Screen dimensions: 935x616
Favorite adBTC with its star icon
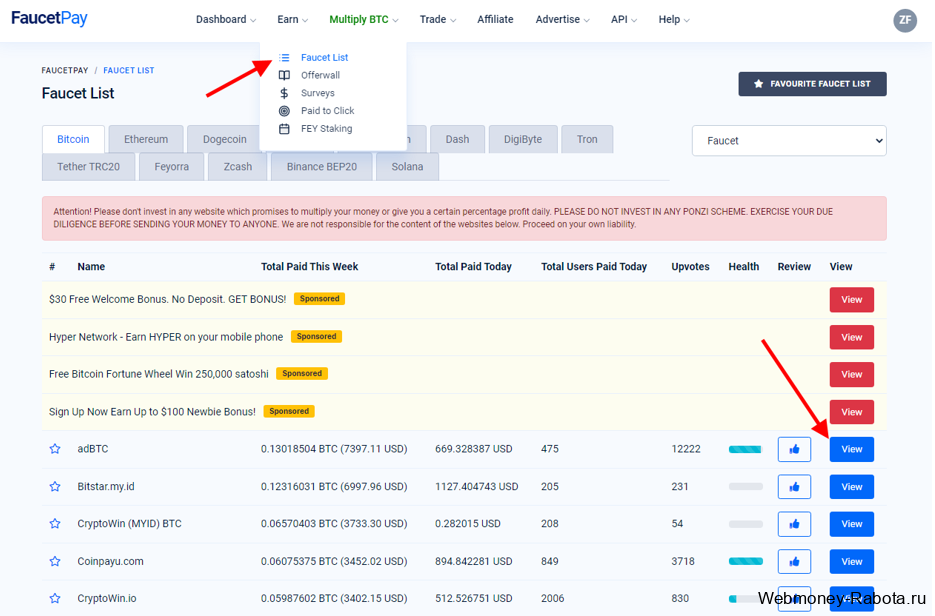(x=55, y=448)
